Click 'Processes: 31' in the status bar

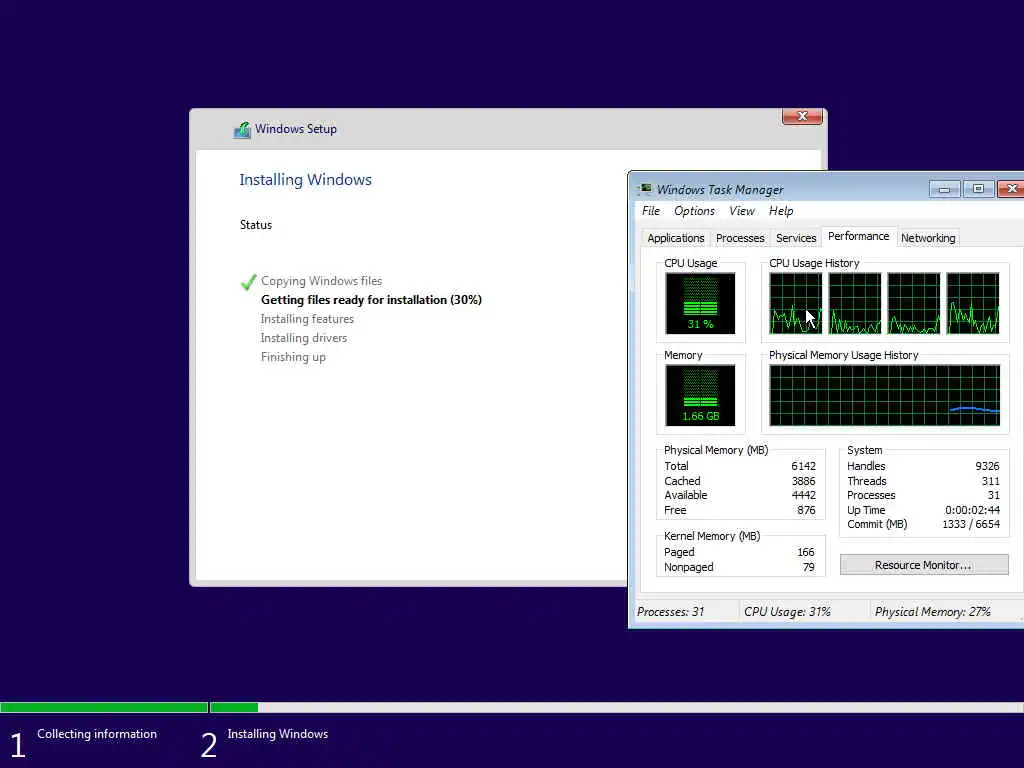(671, 612)
